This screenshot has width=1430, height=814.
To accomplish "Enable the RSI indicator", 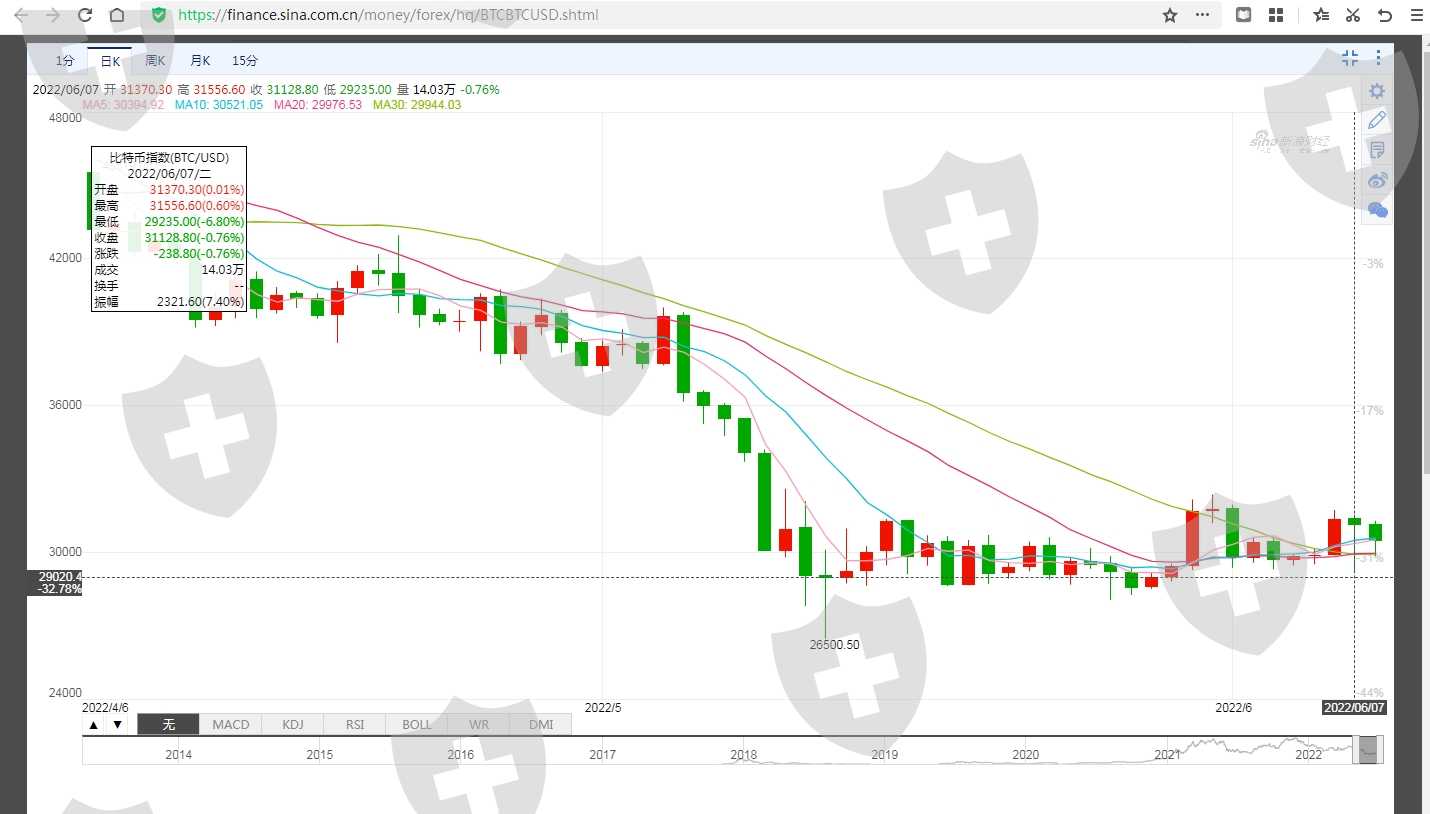I will (354, 725).
